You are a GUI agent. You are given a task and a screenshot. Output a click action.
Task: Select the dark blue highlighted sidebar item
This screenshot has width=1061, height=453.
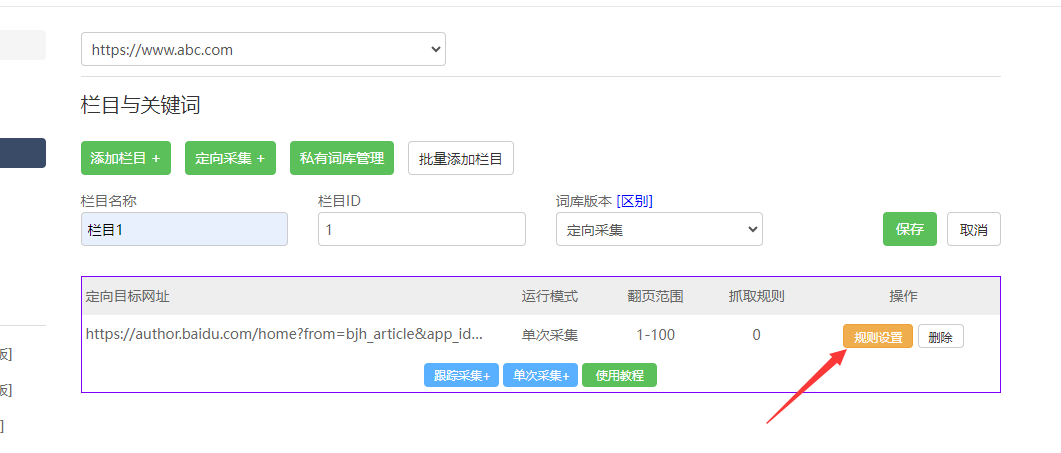(22, 153)
